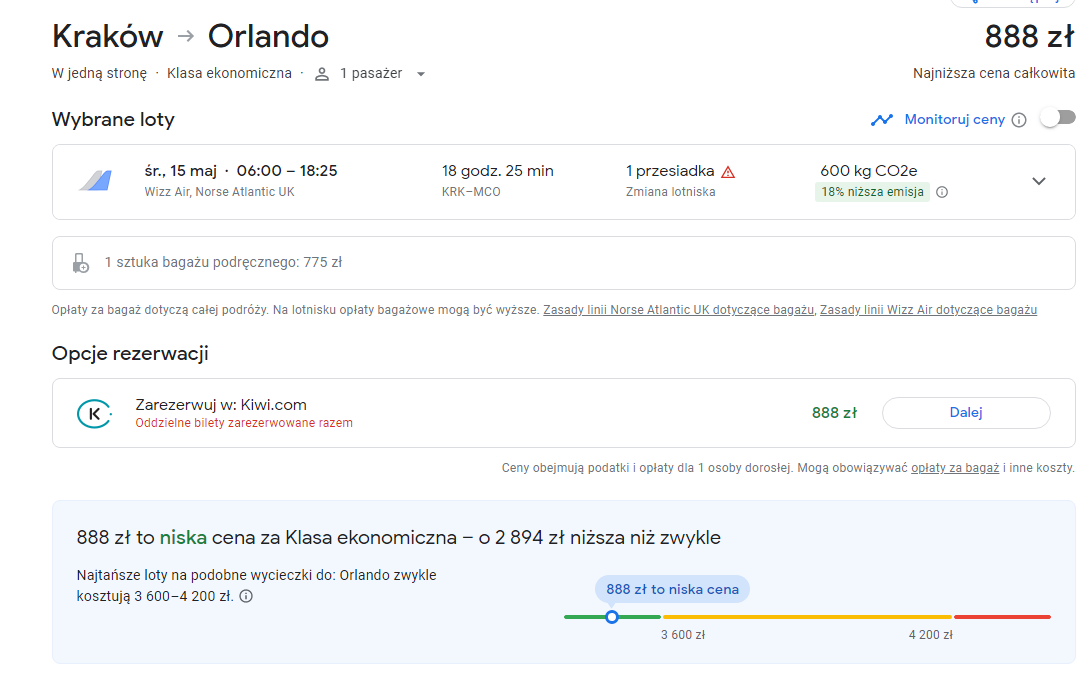Viewport: 1081px width, 687px height.
Task: Click the Monitoruj ceny label
Action: pos(954,119)
